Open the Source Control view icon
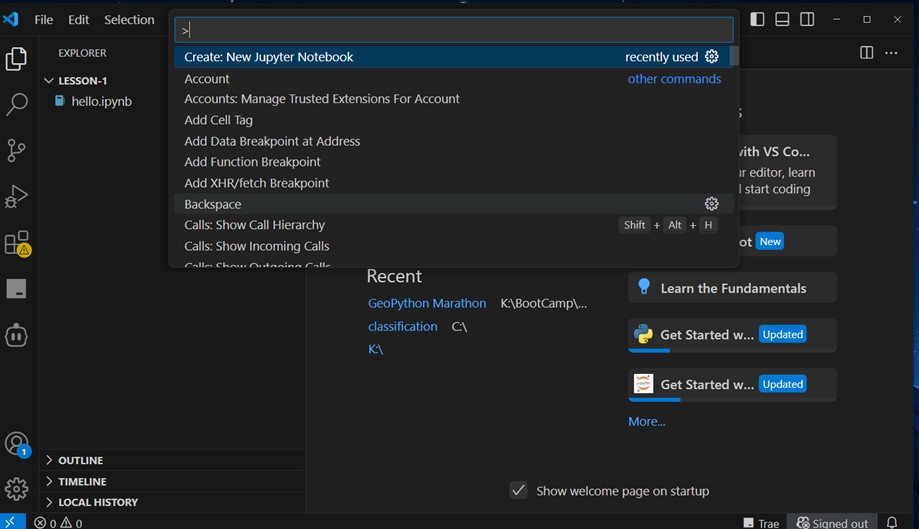The width and height of the screenshot is (919, 529). point(16,151)
